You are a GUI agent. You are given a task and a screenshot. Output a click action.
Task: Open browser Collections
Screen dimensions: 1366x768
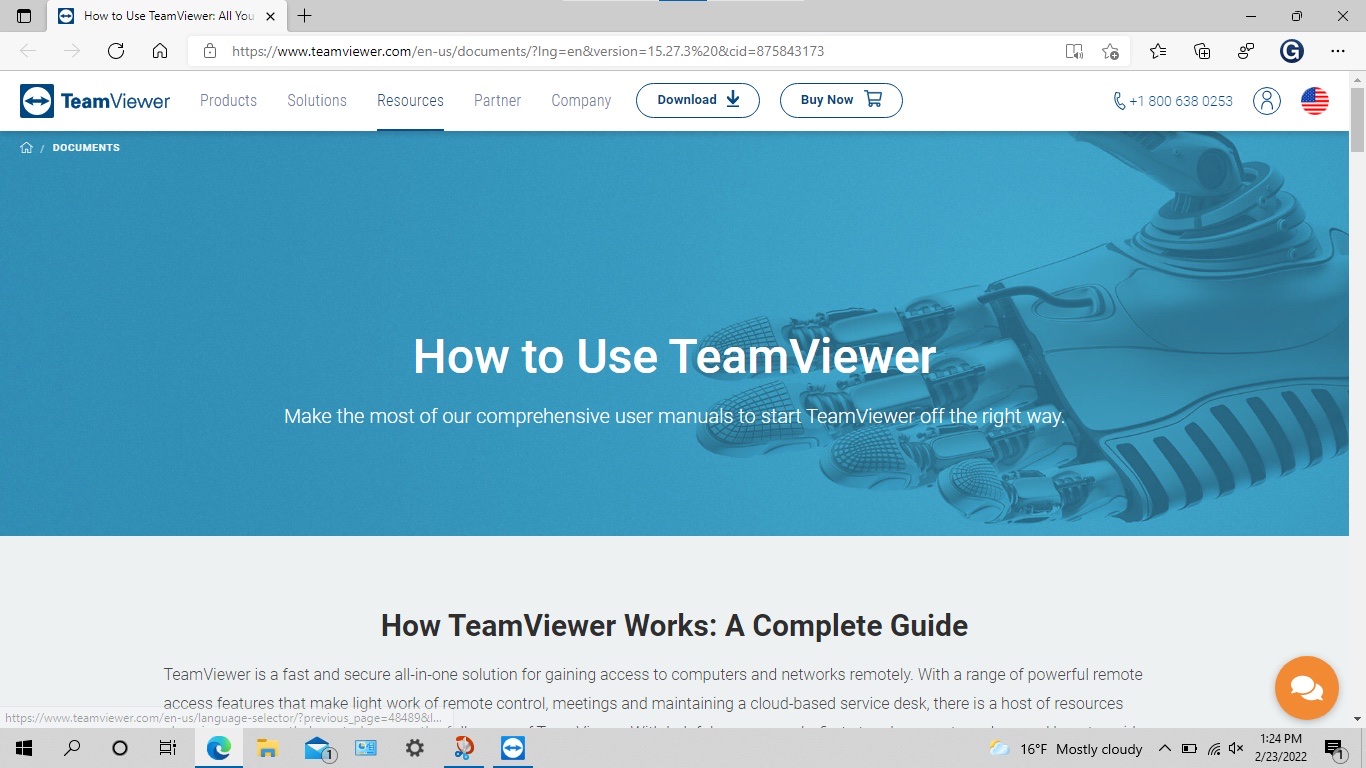tap(1201, 51)
